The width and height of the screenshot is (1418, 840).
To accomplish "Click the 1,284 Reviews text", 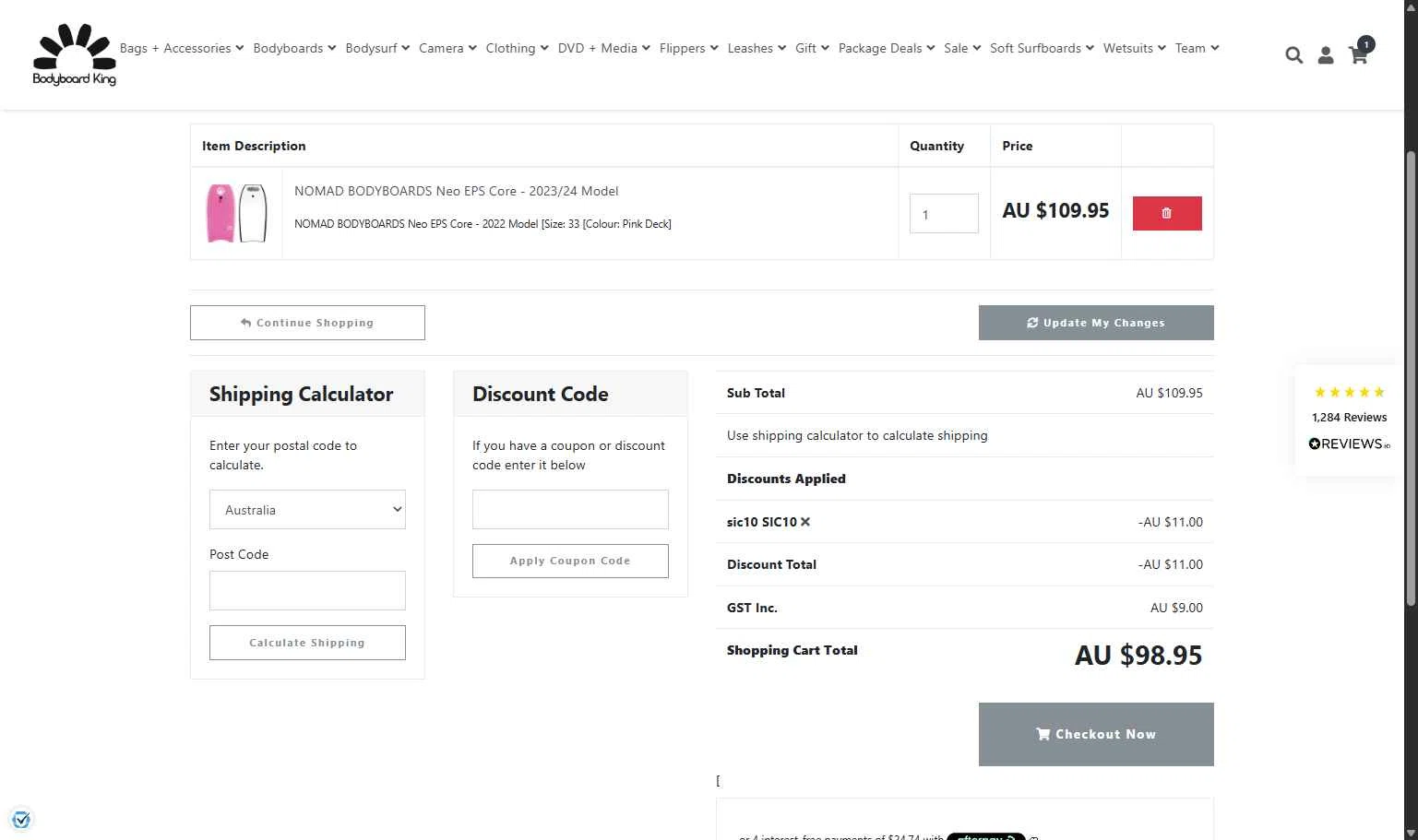I will click(1349, 417).
